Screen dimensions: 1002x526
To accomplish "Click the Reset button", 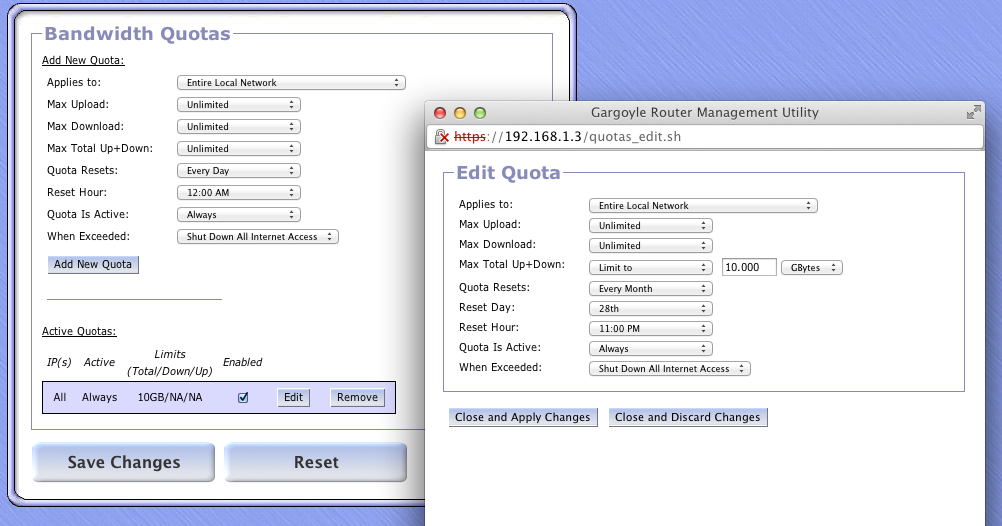I will click(x=316, y=462).
